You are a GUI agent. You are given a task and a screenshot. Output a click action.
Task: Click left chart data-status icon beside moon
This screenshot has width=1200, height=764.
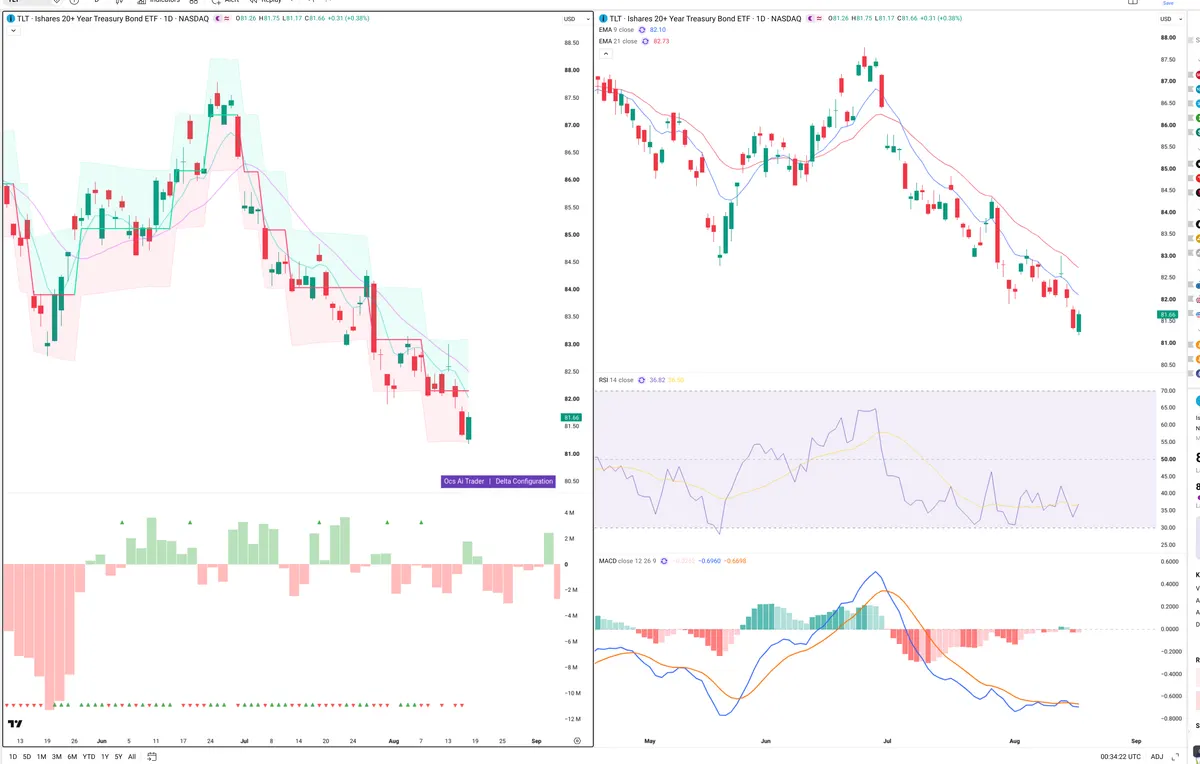pos(227,18)
